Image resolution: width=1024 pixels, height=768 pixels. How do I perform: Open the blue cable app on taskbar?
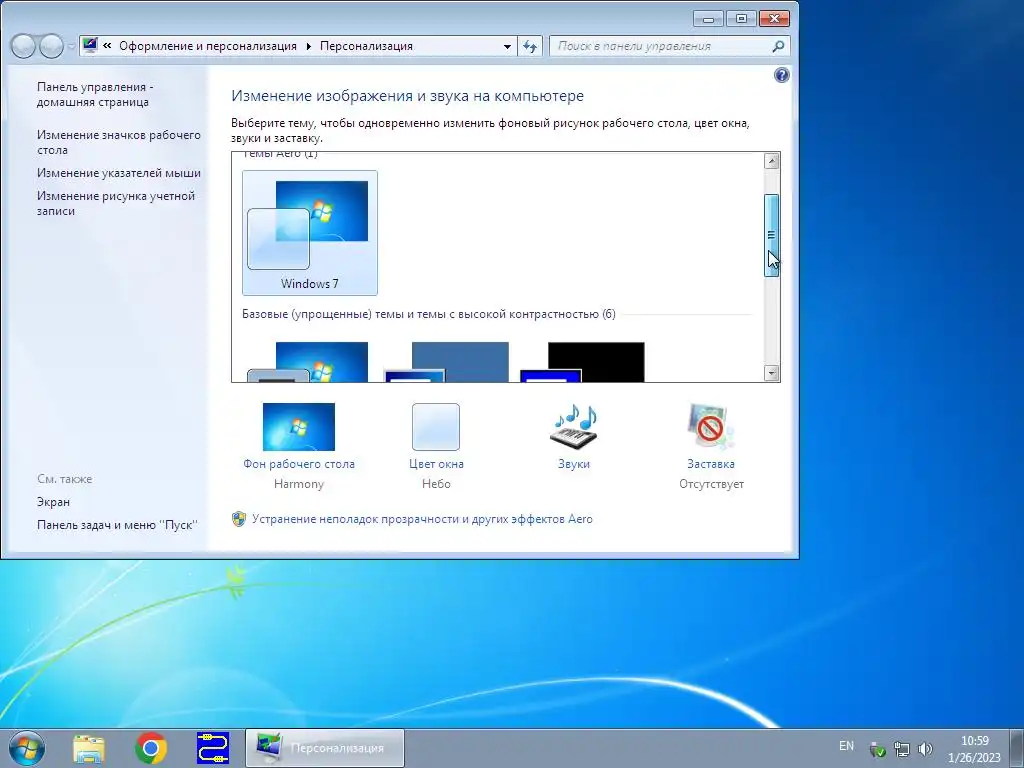coord(213,748)
